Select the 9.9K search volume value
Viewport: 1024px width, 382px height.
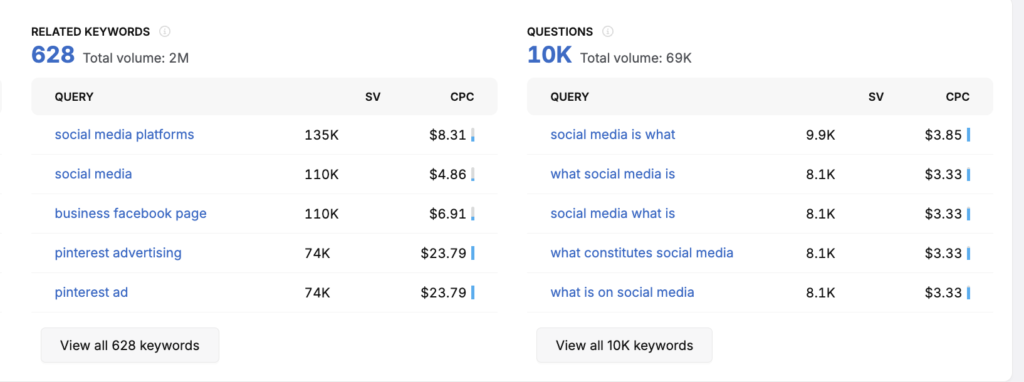click(x=821, y=135)
